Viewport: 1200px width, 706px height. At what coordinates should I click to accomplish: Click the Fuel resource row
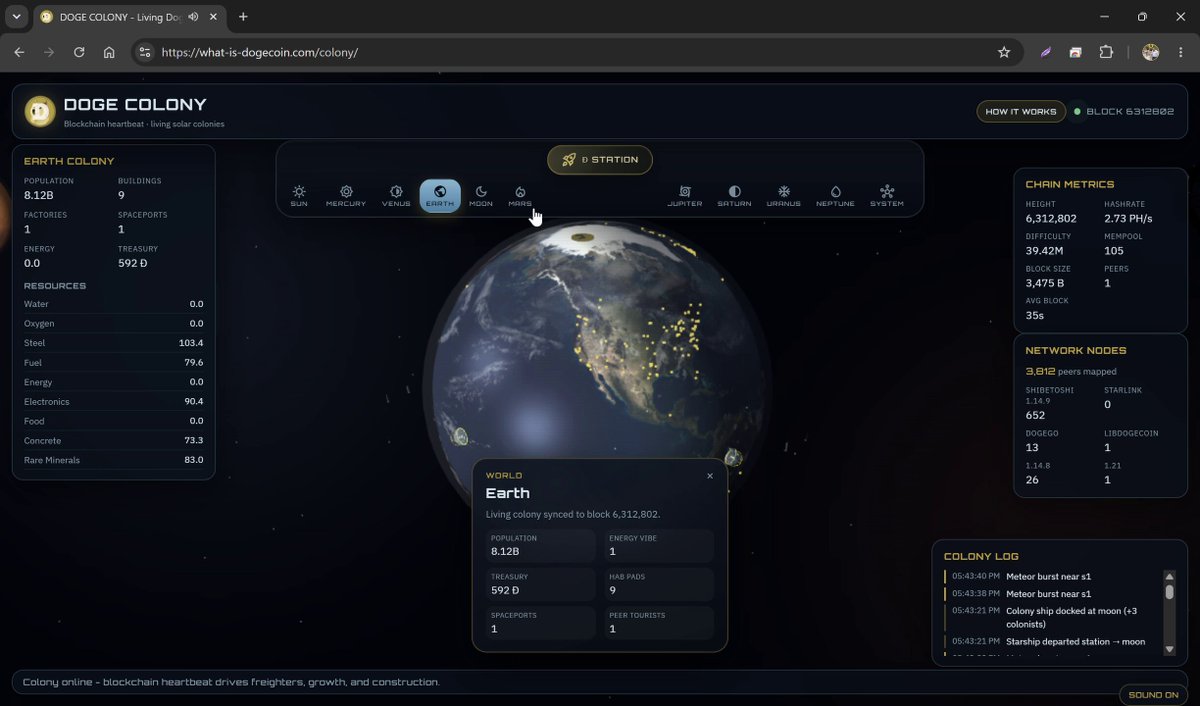click(114, 362)
